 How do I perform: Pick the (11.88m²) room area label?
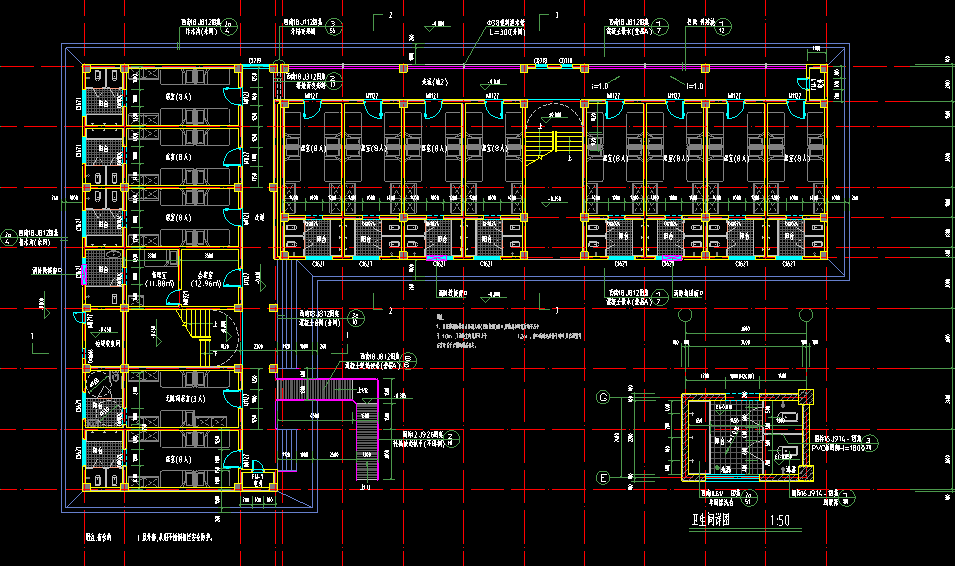160,283
